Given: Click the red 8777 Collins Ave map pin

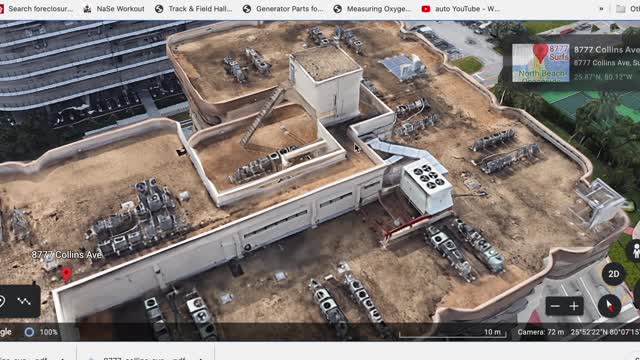Looking at the screenshot, I should 67,274.
